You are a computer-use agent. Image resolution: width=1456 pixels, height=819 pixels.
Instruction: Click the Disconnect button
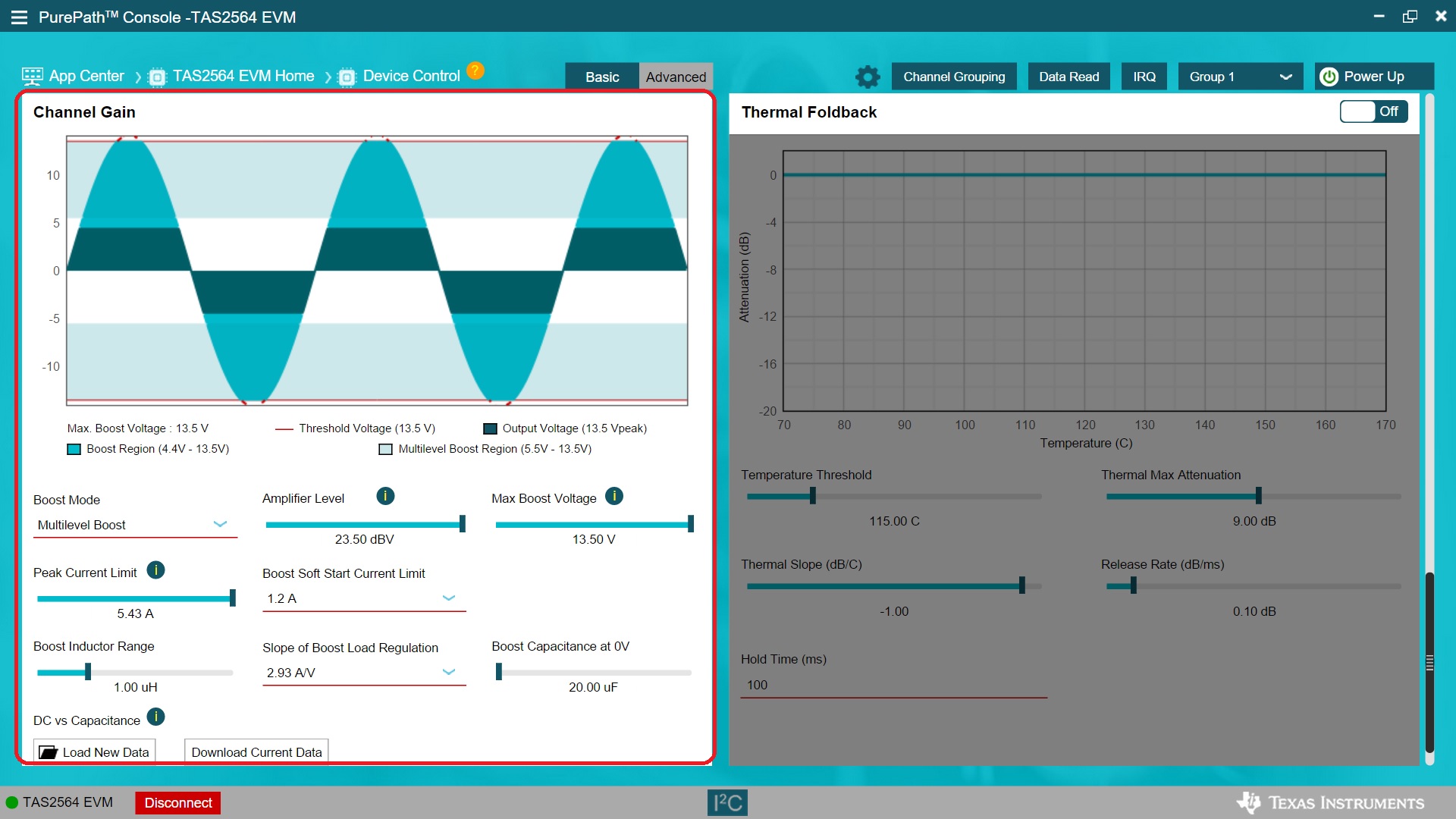pos(178,802)
